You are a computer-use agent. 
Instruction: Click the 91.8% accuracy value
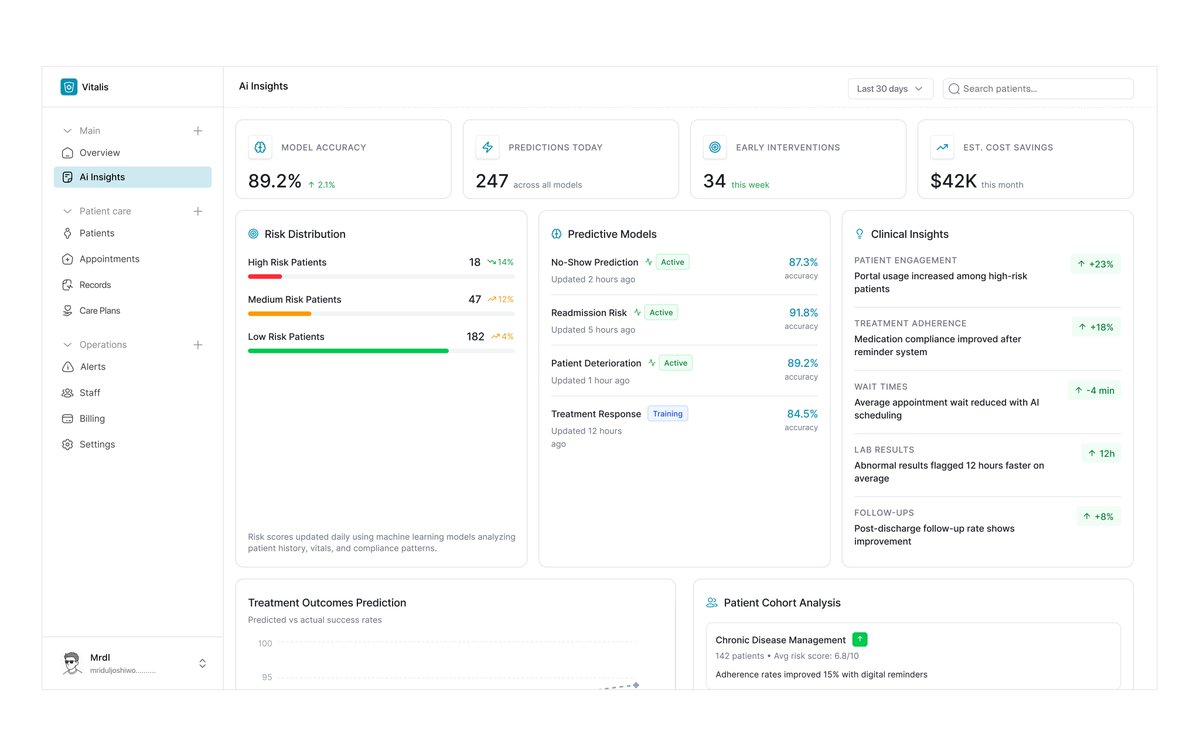[x=803, y=313]
